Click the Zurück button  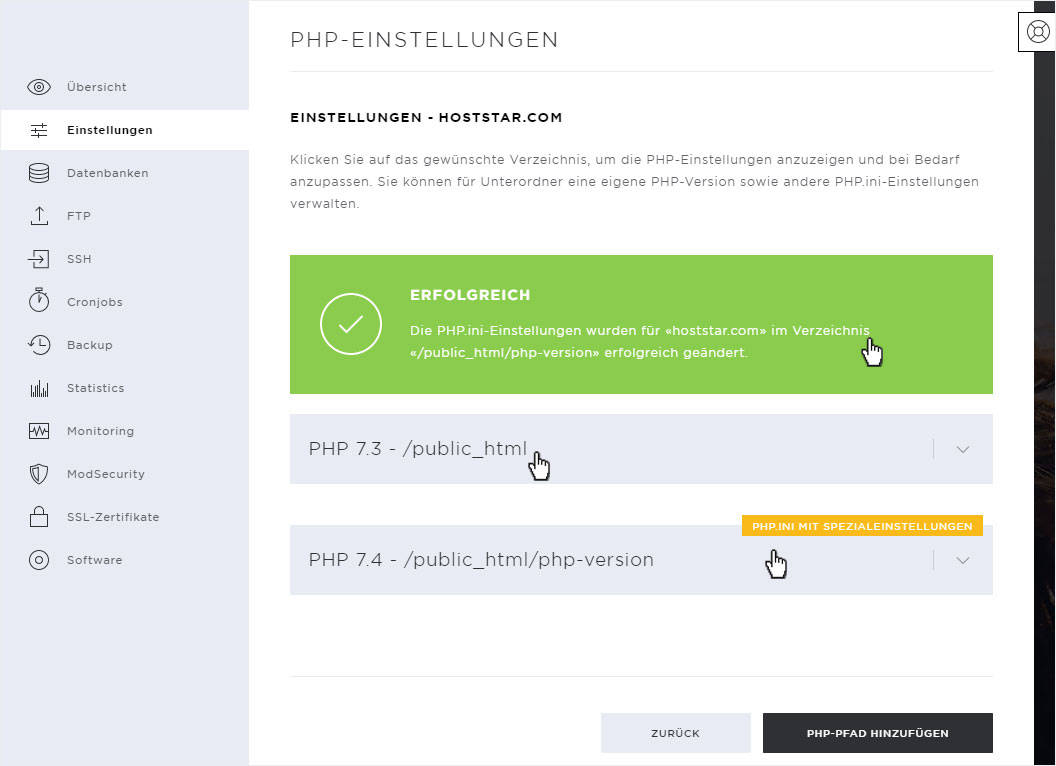coord(675,733)
